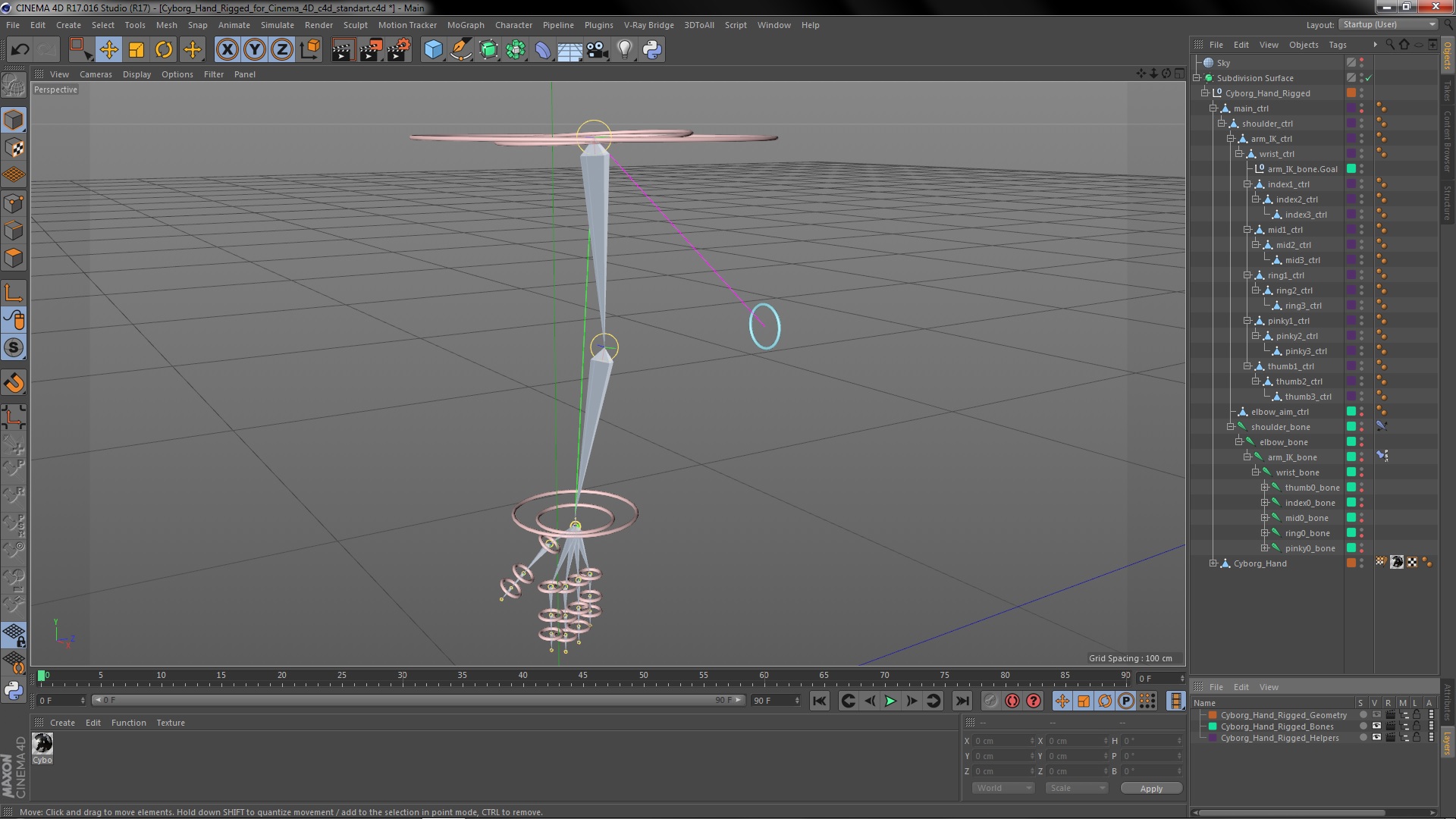Click Apply button in coordinates panel
This screenshot has width=1456, height=819.
pyautogui.click(x=1150, y=789)
